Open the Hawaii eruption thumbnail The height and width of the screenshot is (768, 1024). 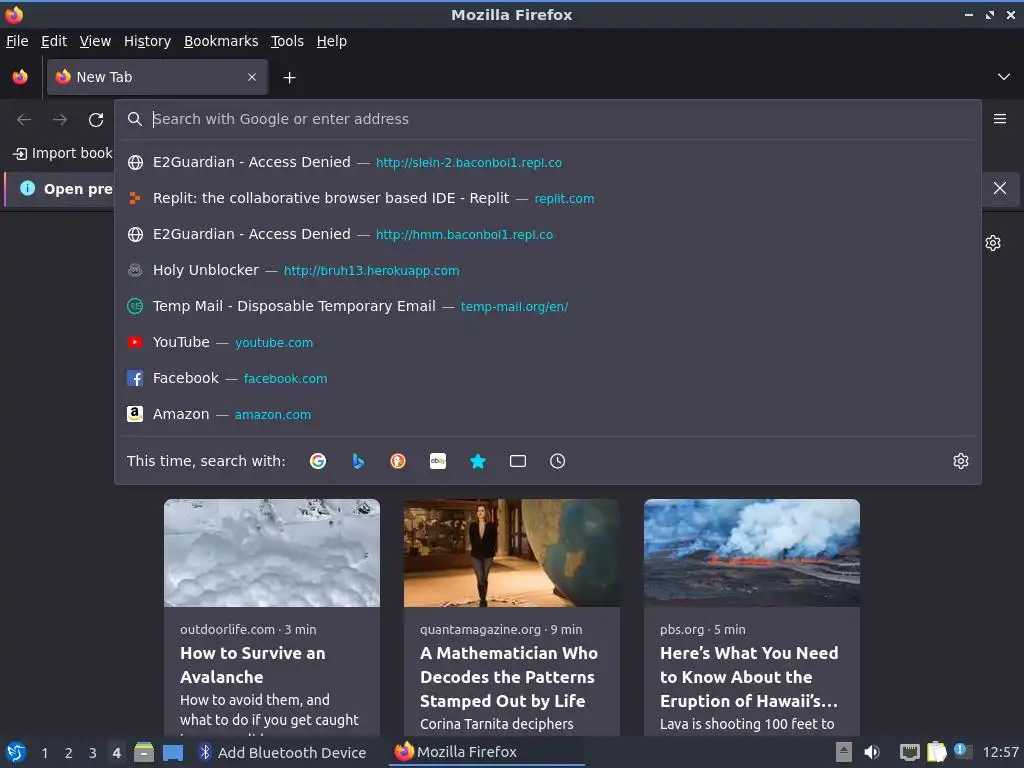click(752, 553)
